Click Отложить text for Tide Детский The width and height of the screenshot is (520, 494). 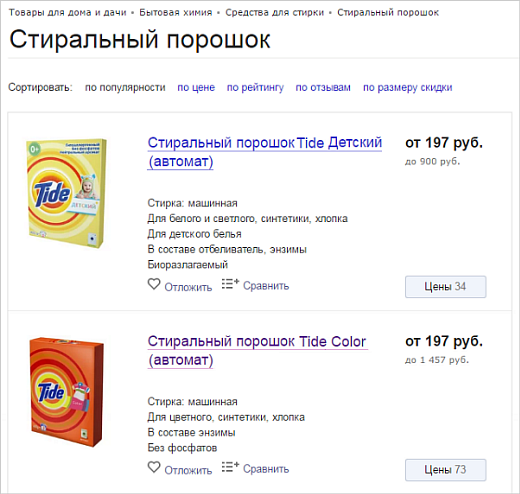[x=188, y=287]
